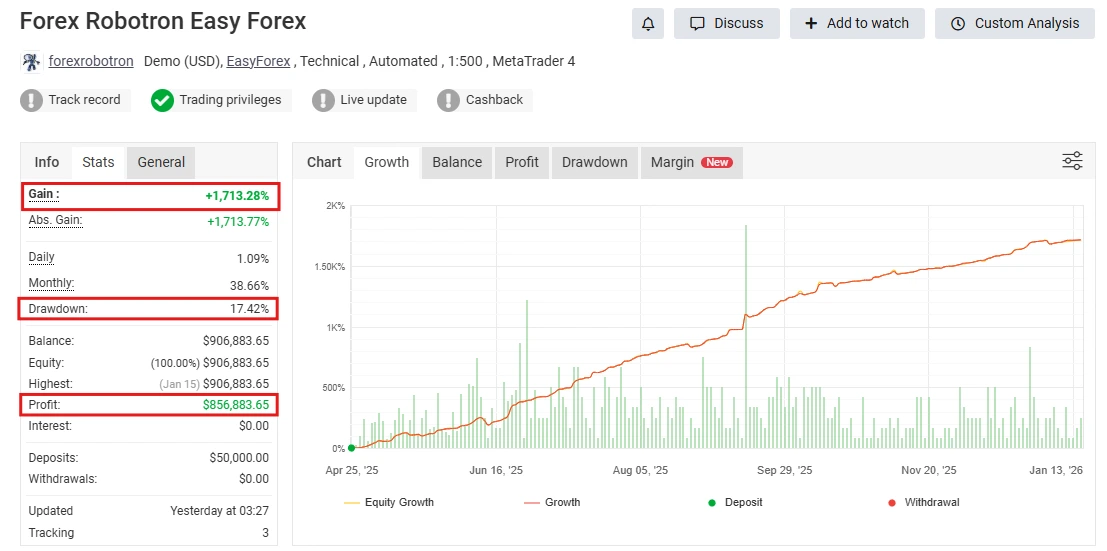Open the EasyForex broker link

[258, 61]
